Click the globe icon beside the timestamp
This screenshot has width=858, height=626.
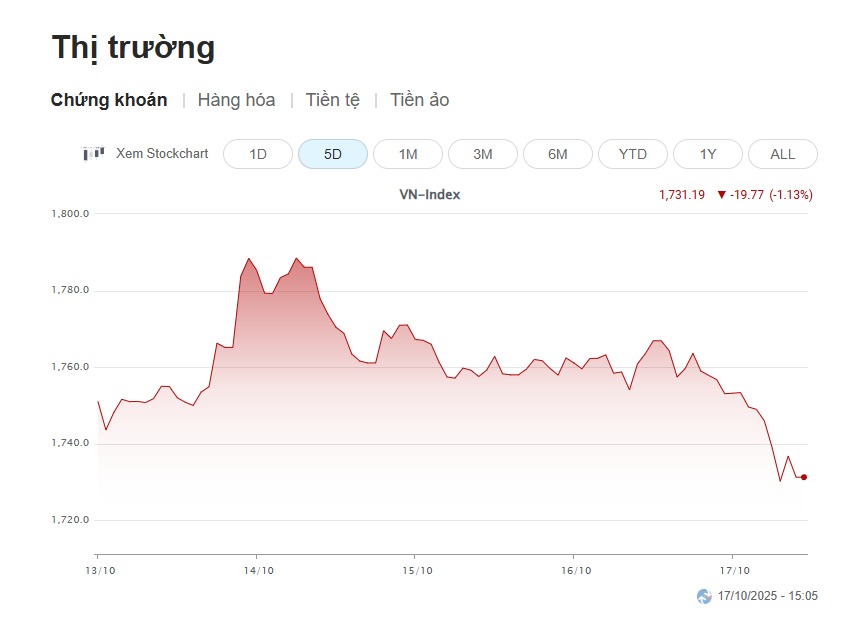click(704, 596)
